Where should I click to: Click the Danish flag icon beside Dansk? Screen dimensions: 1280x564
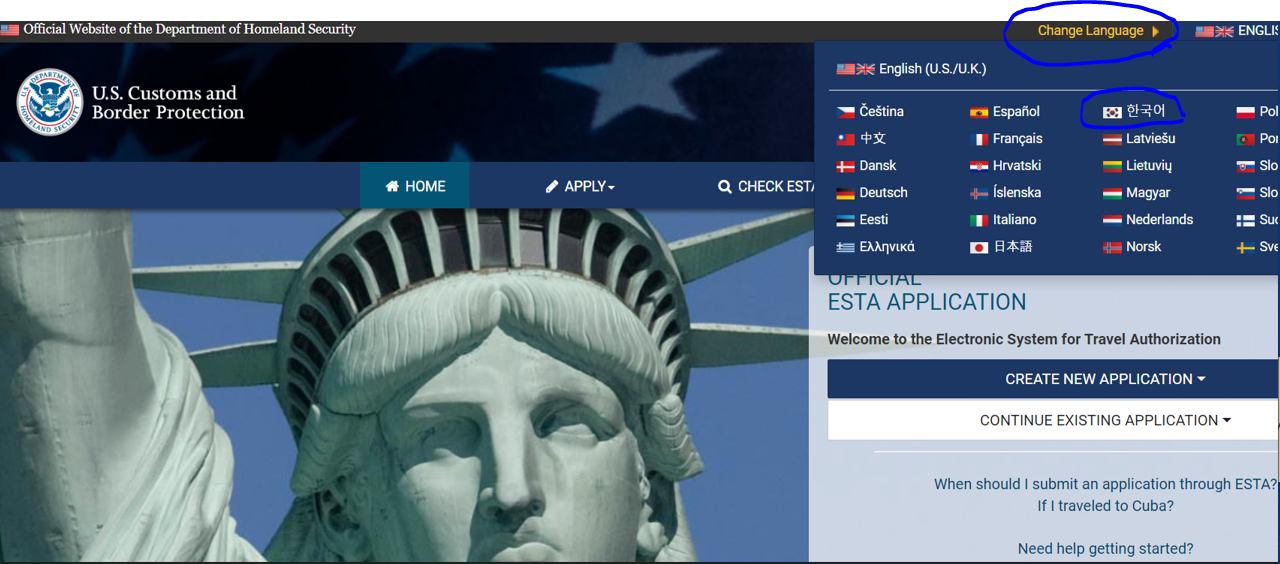click(845, 166)
